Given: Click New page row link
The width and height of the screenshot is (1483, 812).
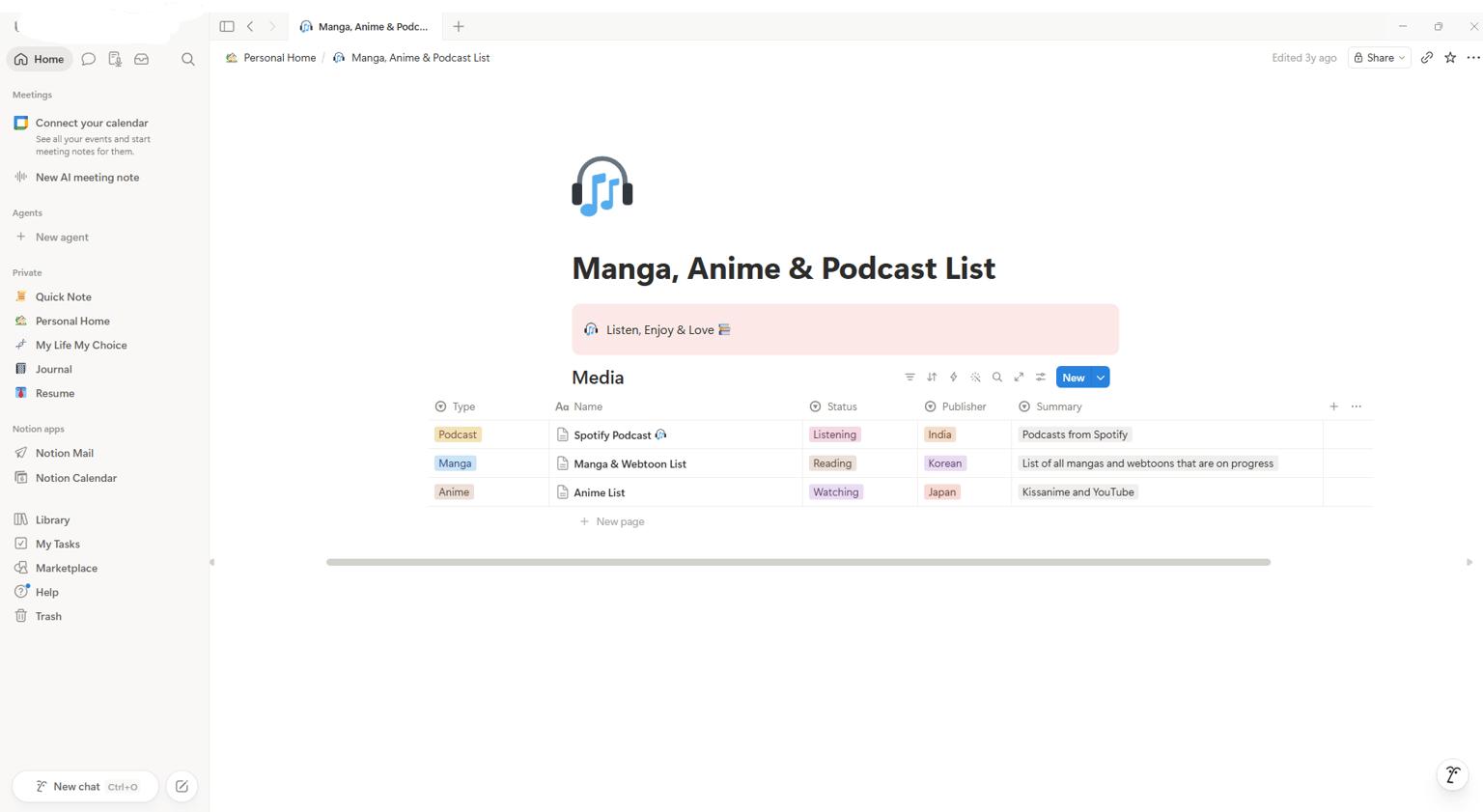Looking at the screenshot, I should pyautogui.click(x=612, y=521).
